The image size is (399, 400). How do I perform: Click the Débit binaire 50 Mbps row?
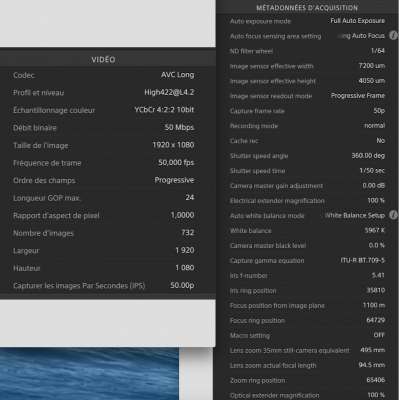[103, 128]
